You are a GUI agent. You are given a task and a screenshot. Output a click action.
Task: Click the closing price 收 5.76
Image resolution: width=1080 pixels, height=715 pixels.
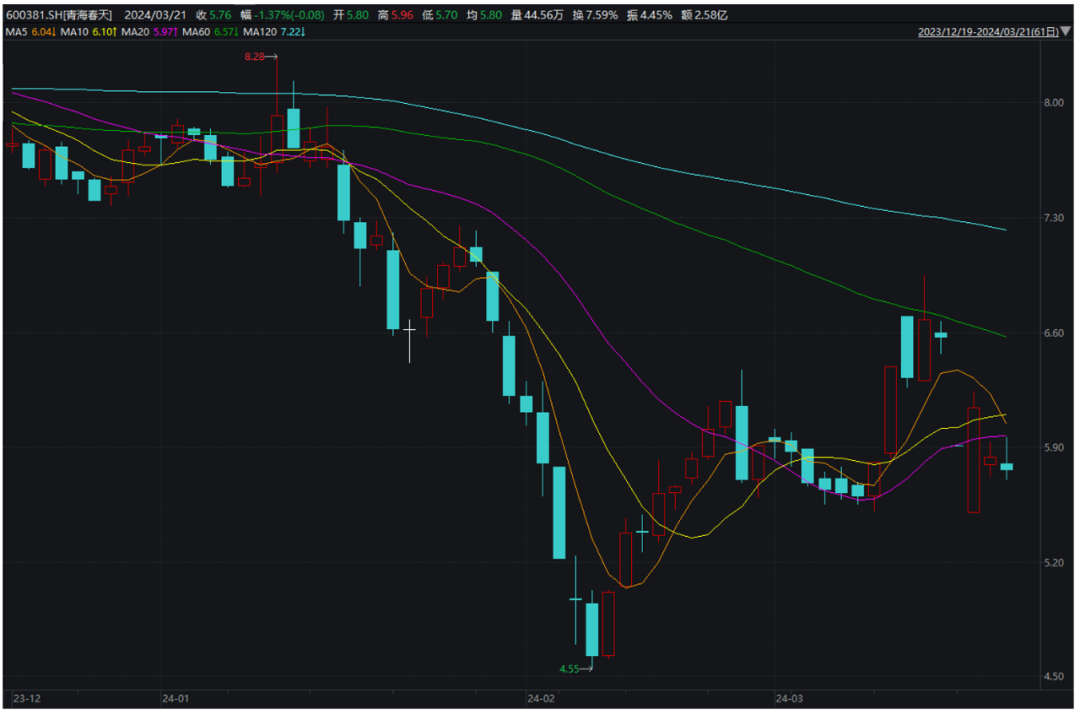tap(214, 15)
